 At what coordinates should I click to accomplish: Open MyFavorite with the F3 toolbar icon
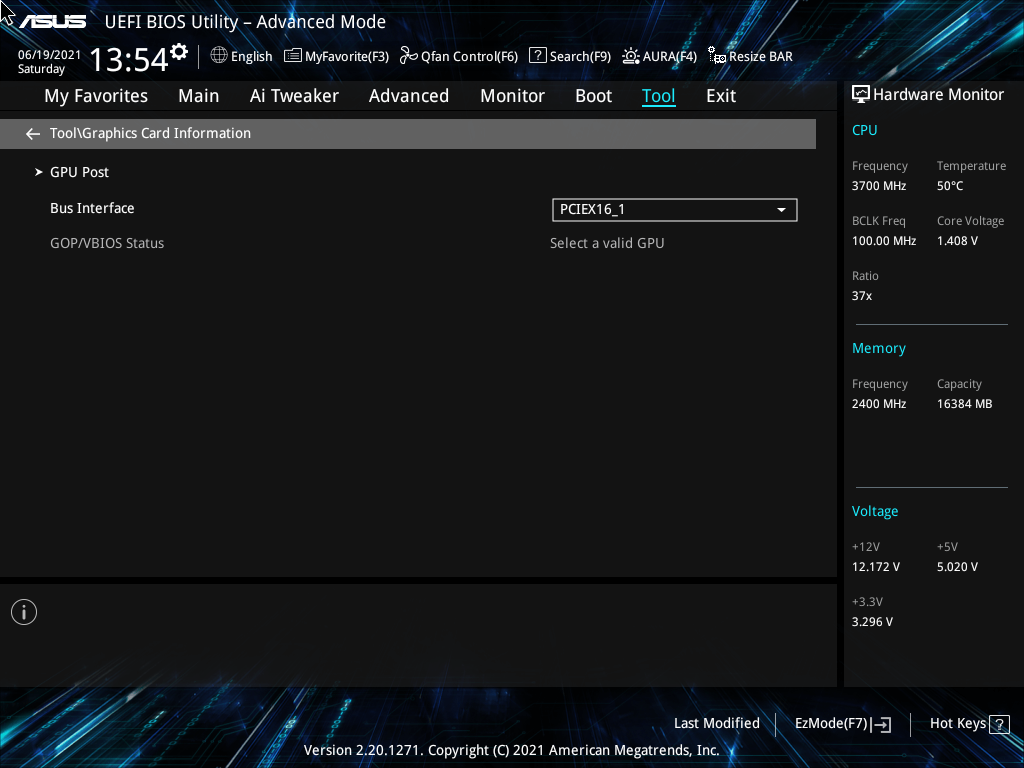pos(292,56)
